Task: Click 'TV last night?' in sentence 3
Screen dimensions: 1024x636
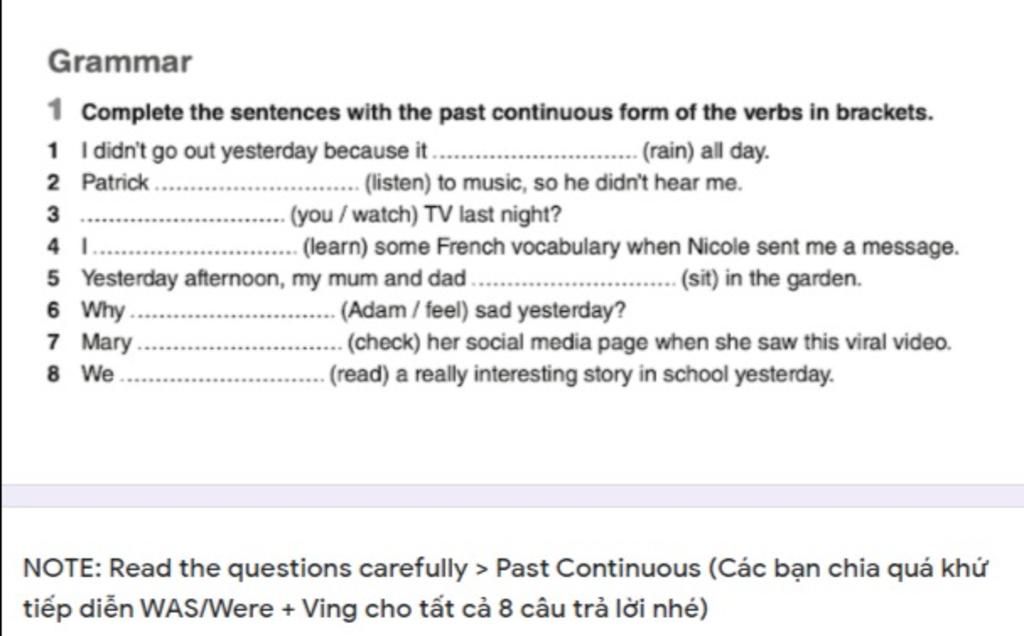Action: tap(492, 216)
